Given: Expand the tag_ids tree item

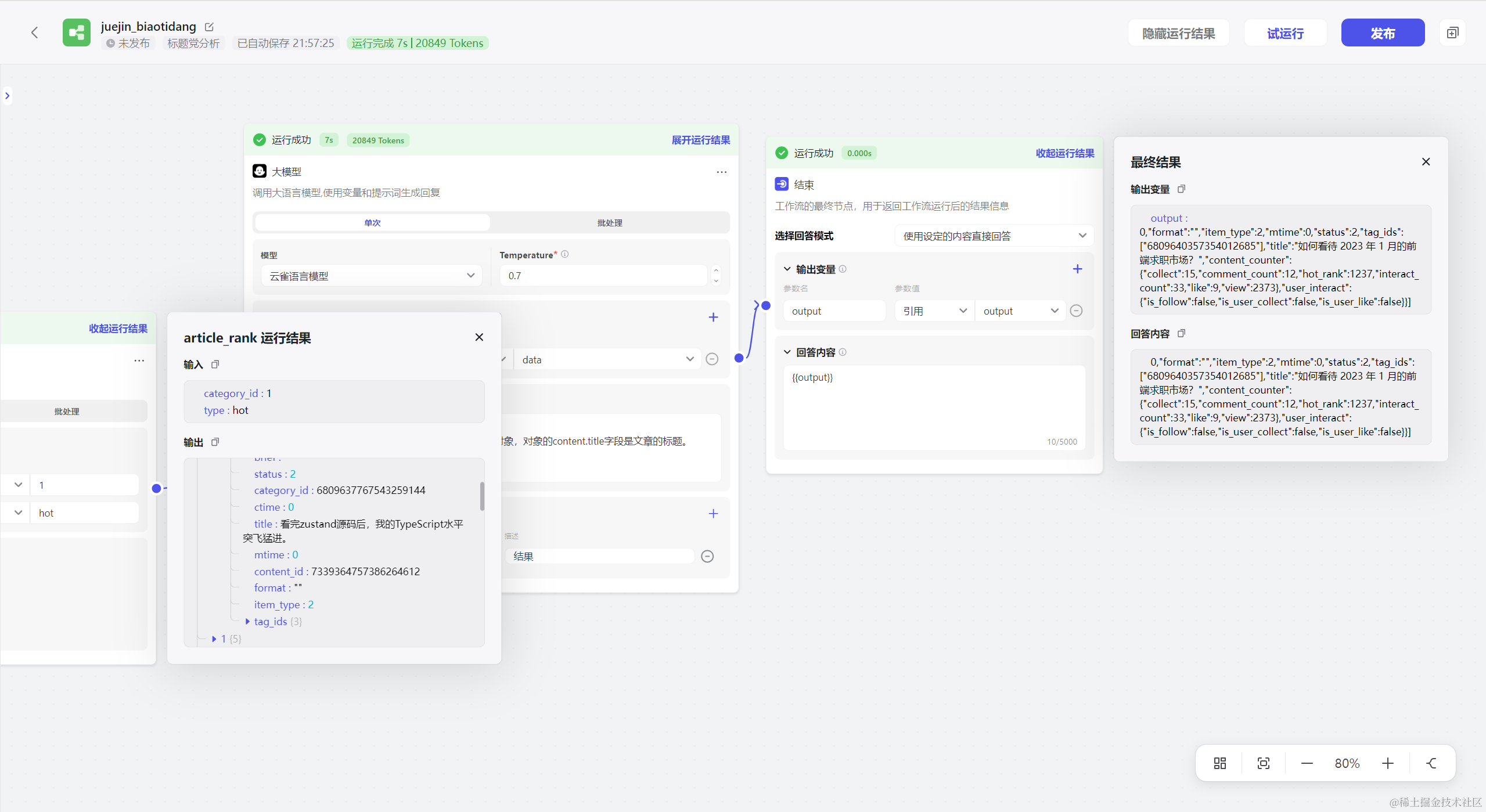Looking at the screenshot, I should (x=248, y=622).
